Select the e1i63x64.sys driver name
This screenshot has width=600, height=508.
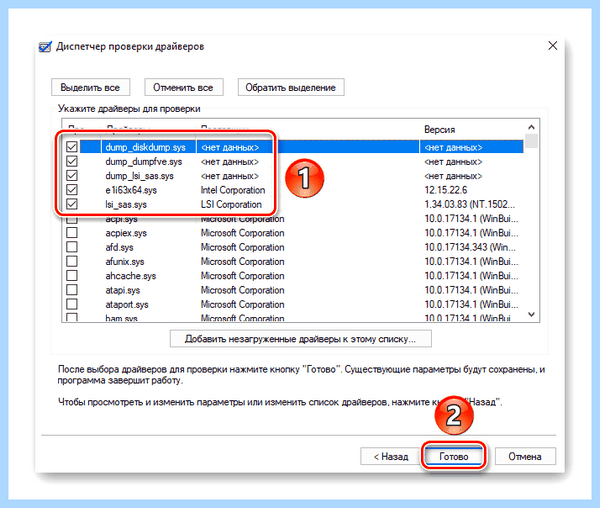[131, 190]
